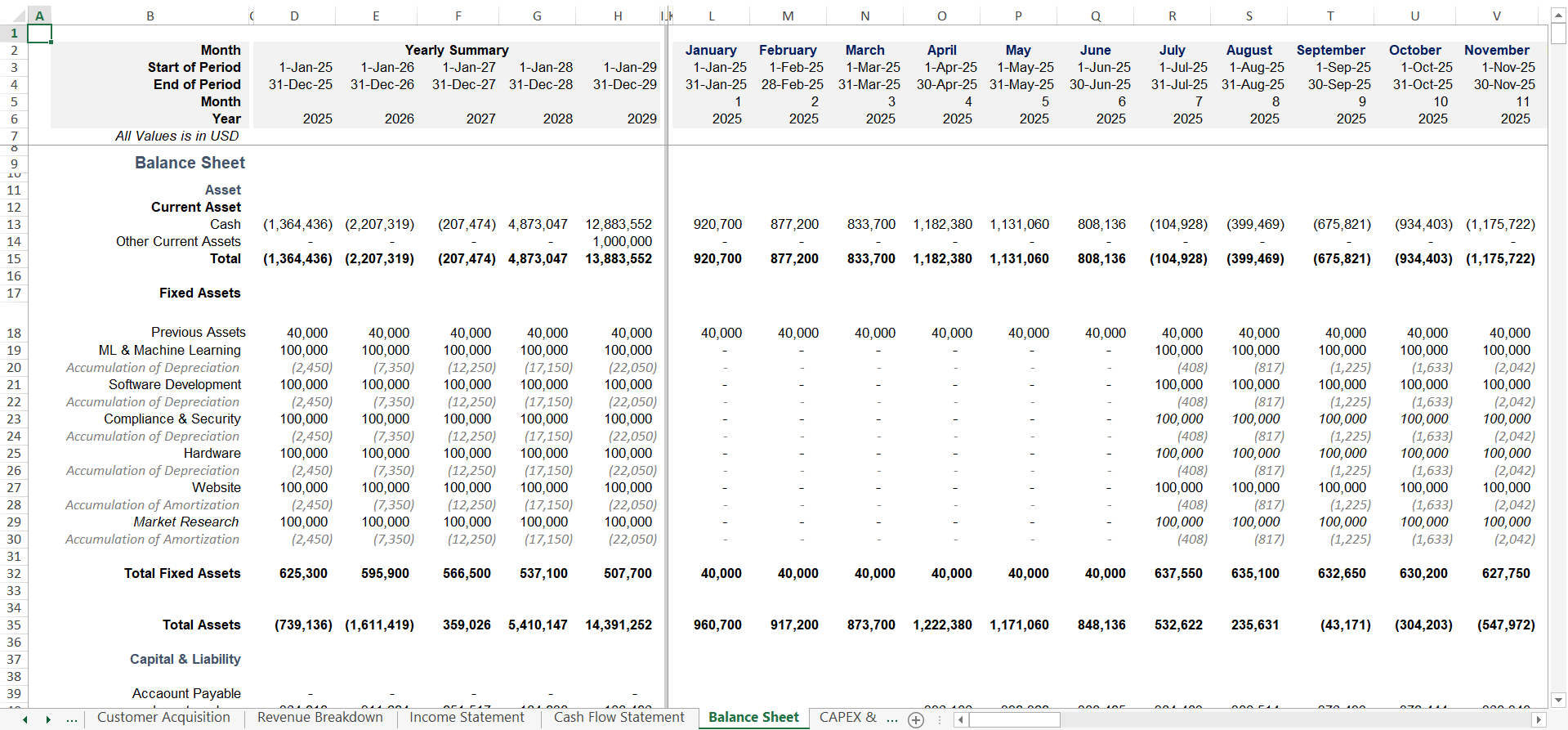Click the 'Hardware' row label
Screen dimensions: 1568x730
coord(212,454)
